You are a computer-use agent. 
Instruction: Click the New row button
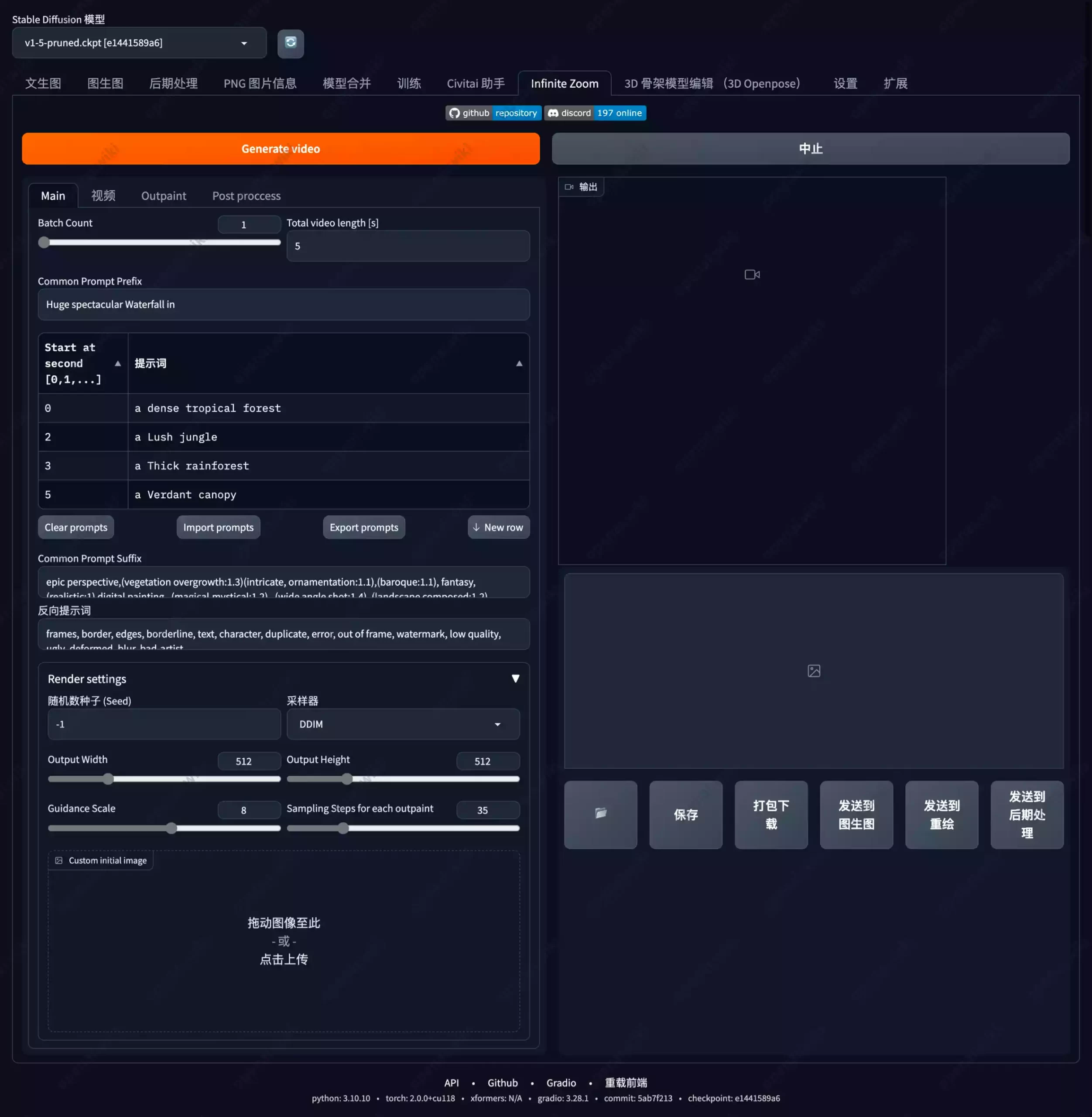497,527
